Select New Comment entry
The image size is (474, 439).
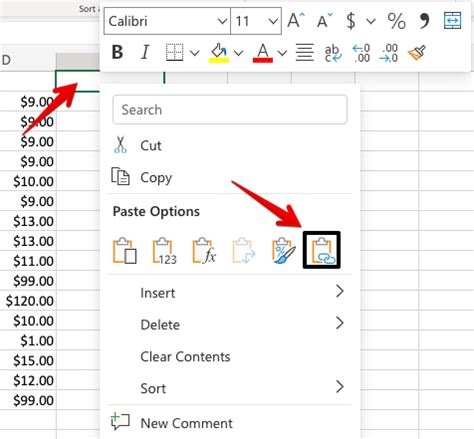pos(229,423)
